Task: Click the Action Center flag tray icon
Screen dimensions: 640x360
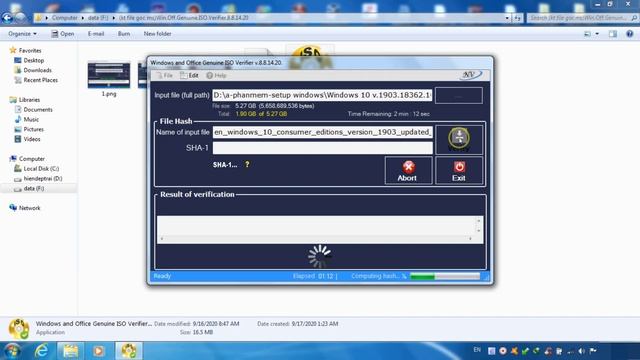Action: pos(593,351)
